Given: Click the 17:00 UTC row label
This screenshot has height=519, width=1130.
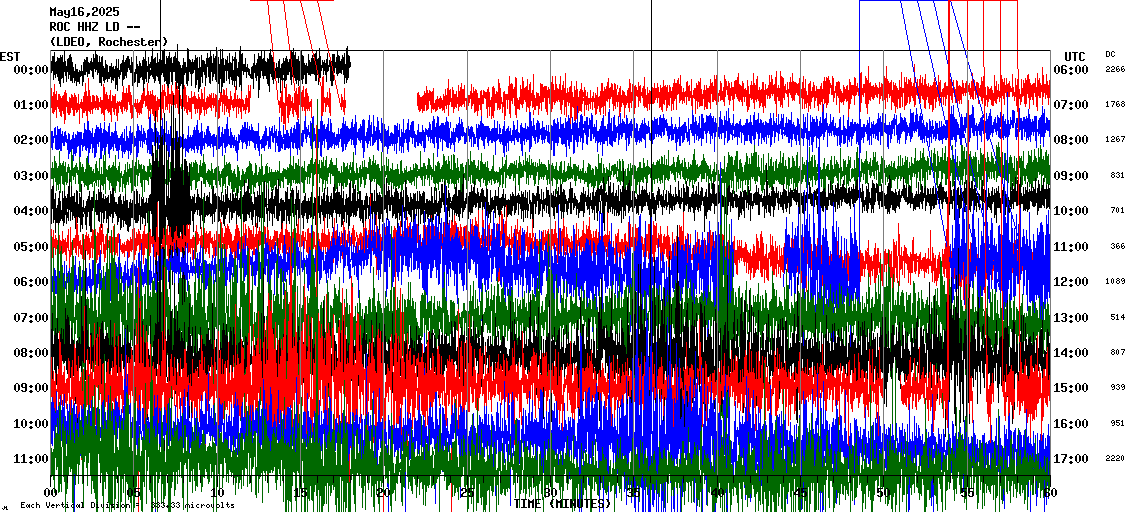Looking at the screenshot, I should [x=1071, y=459].
